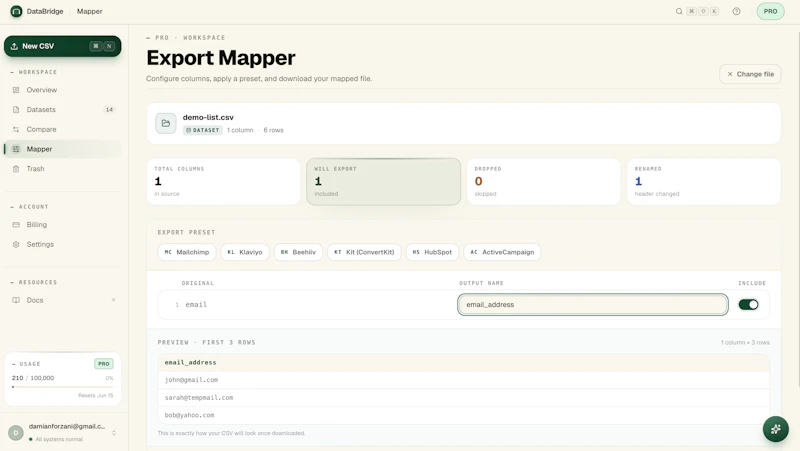Click the PRO badge in top bar
Screen dimensions: 800x451
pos(770,11)
